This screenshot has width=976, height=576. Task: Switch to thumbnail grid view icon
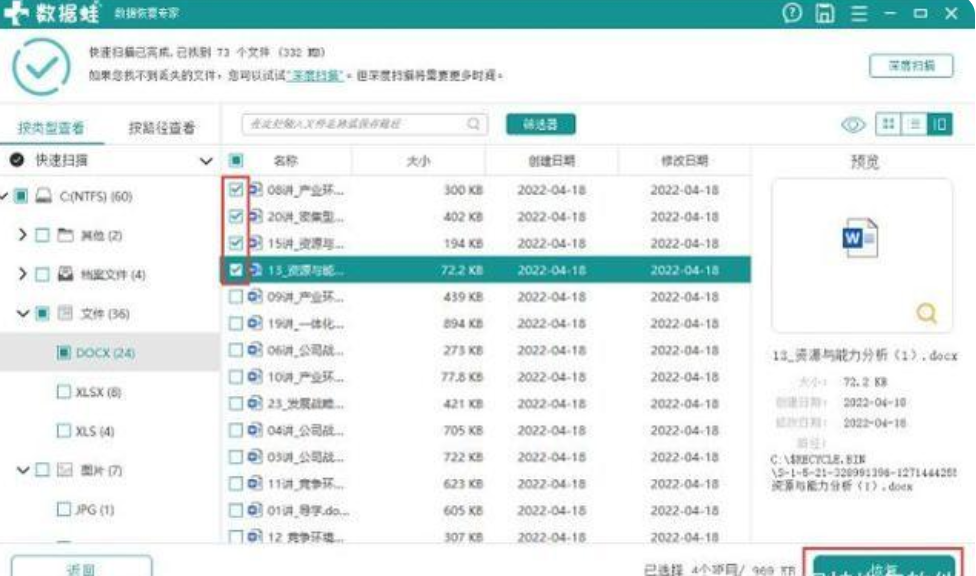point(887,124)
